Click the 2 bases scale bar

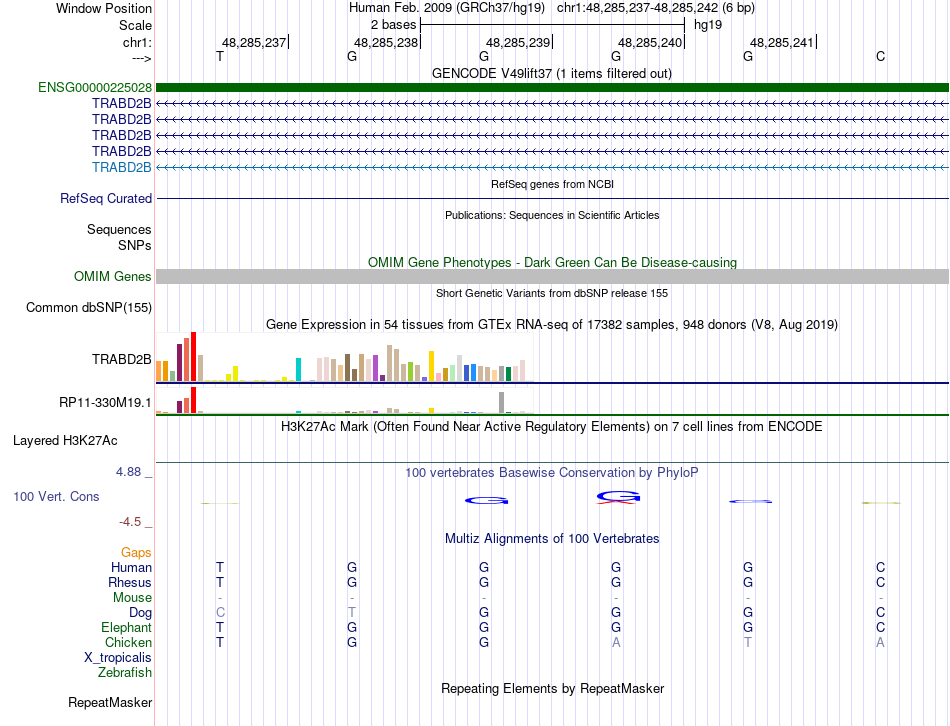coord(552,25)
